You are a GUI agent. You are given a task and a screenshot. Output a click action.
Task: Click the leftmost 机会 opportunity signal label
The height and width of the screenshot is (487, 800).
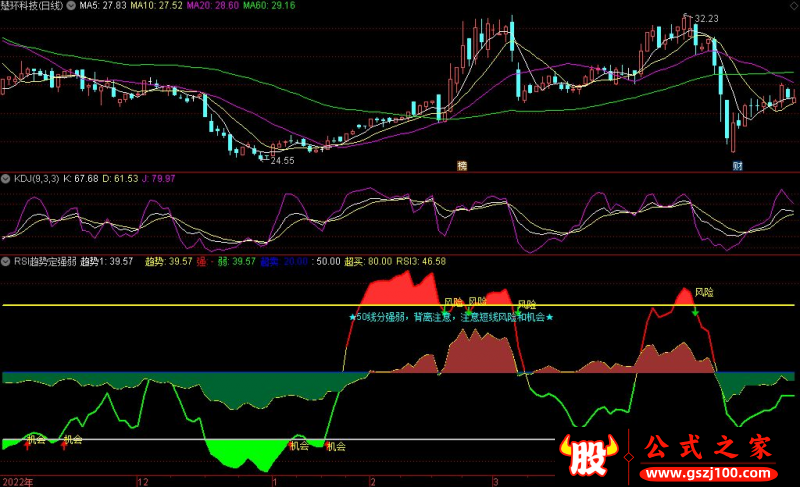click(x=36, y=438)
